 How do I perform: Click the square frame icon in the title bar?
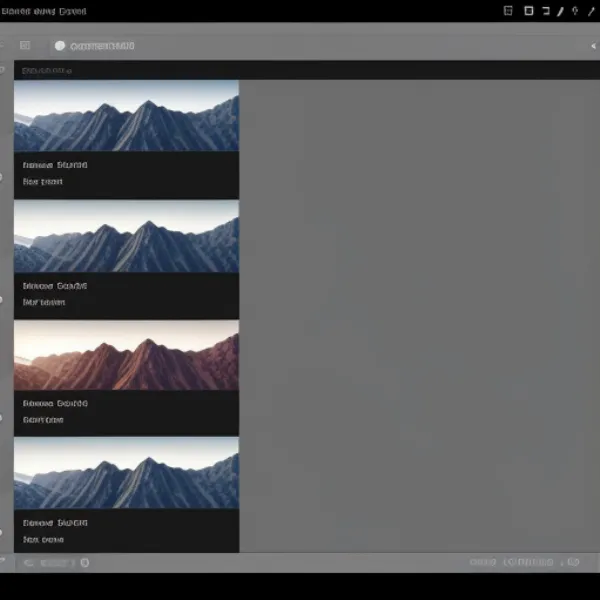click(528, 11)
